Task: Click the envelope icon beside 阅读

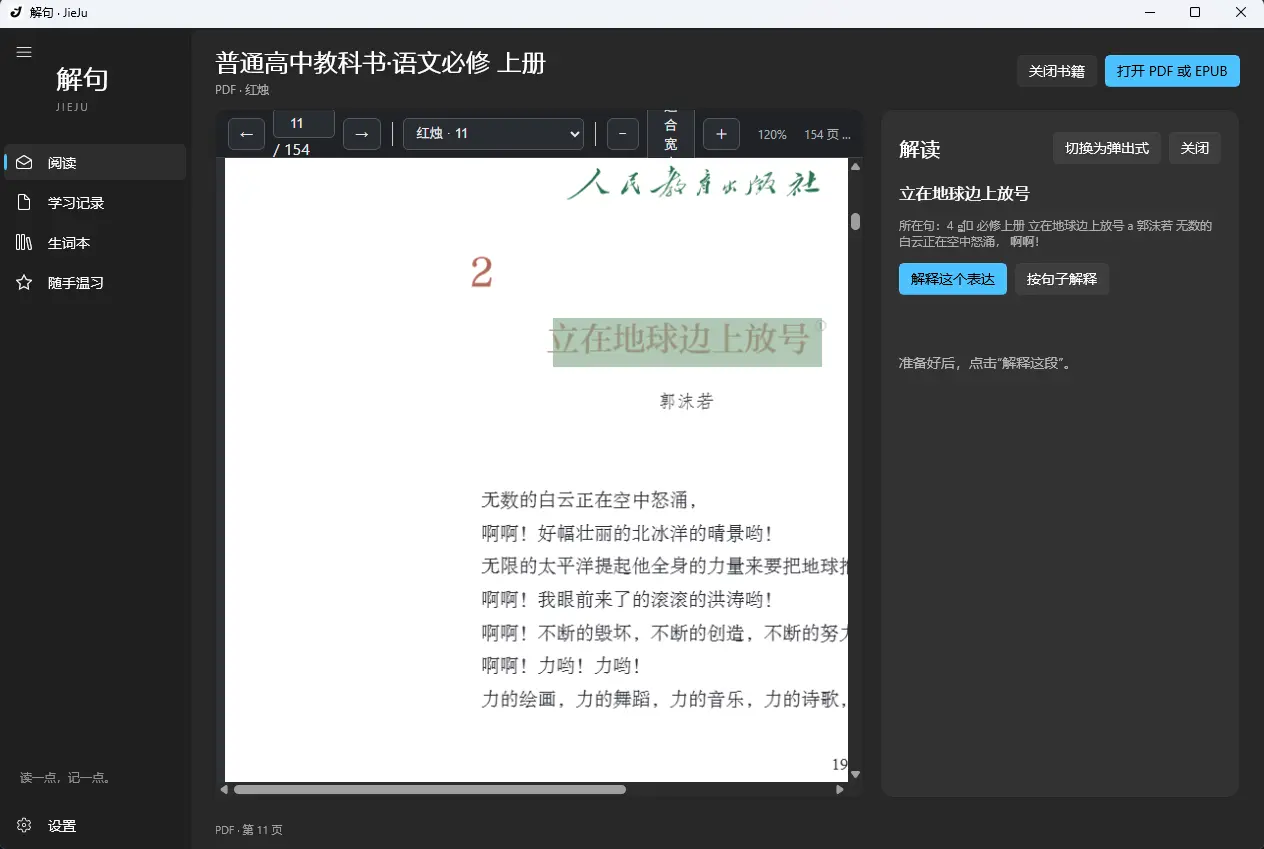Action: point(24,162)
